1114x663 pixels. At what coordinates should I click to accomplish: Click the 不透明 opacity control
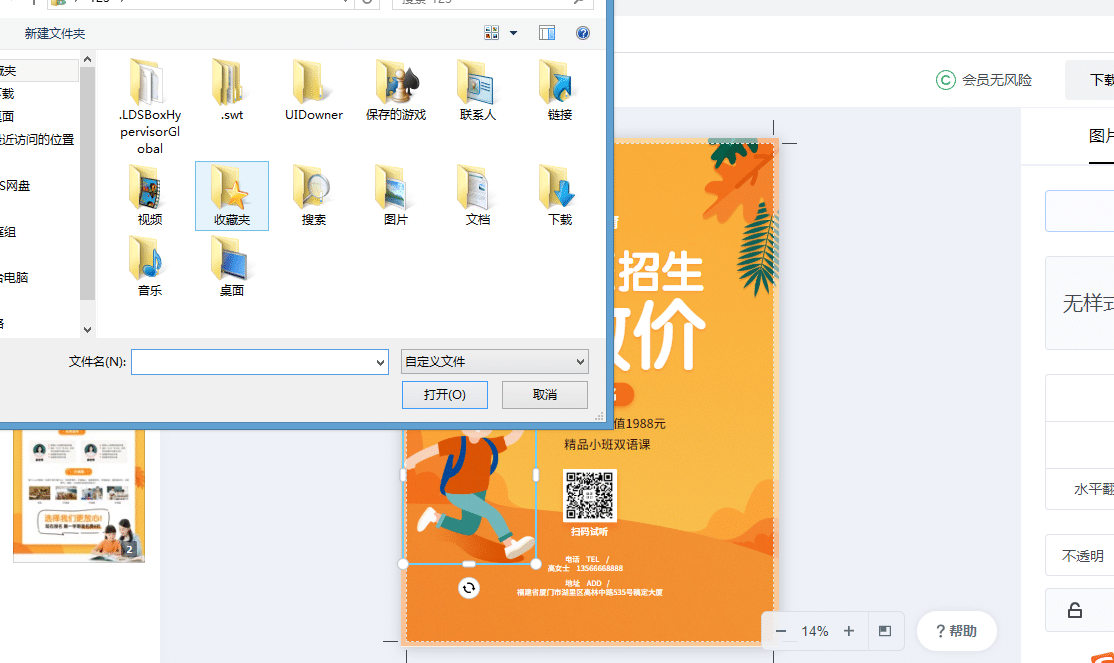(x=1083, y=556)
